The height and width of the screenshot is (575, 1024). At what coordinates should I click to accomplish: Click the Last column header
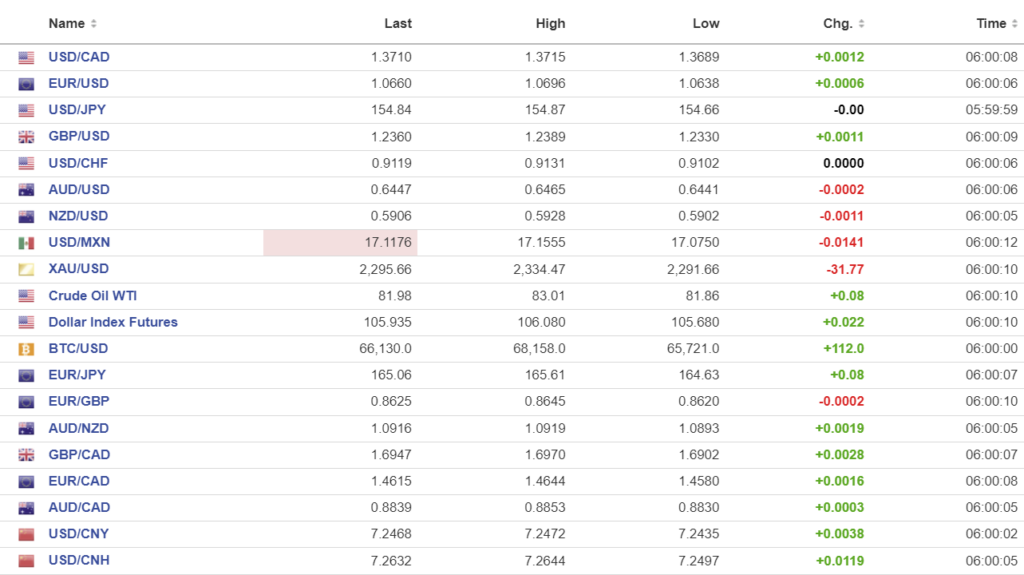click(398, 23)
